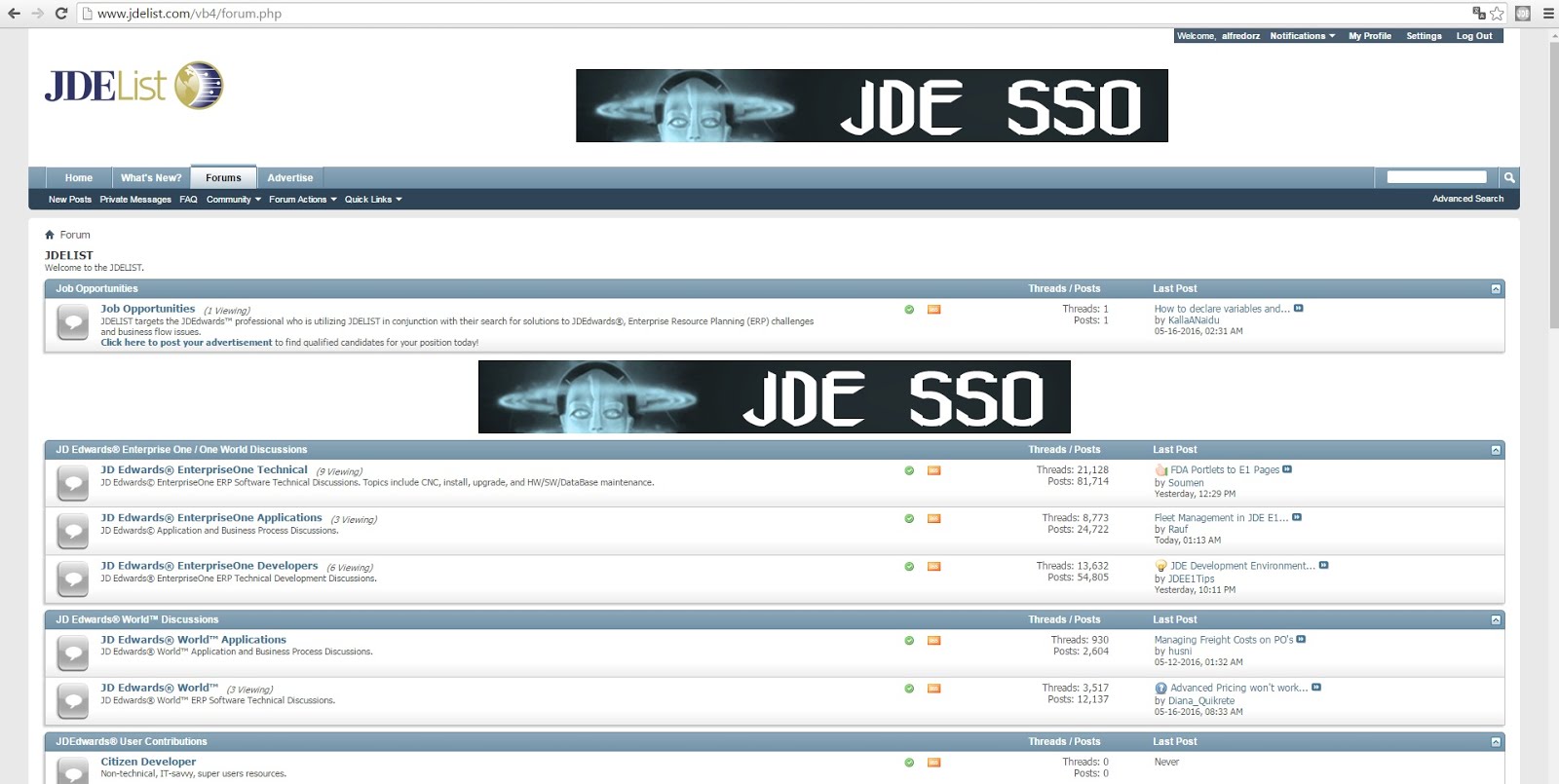Screen dimensions: 1559x784
Task: Click the Forum home icon in breadcrumb
Action: click(x=50, y=235)
